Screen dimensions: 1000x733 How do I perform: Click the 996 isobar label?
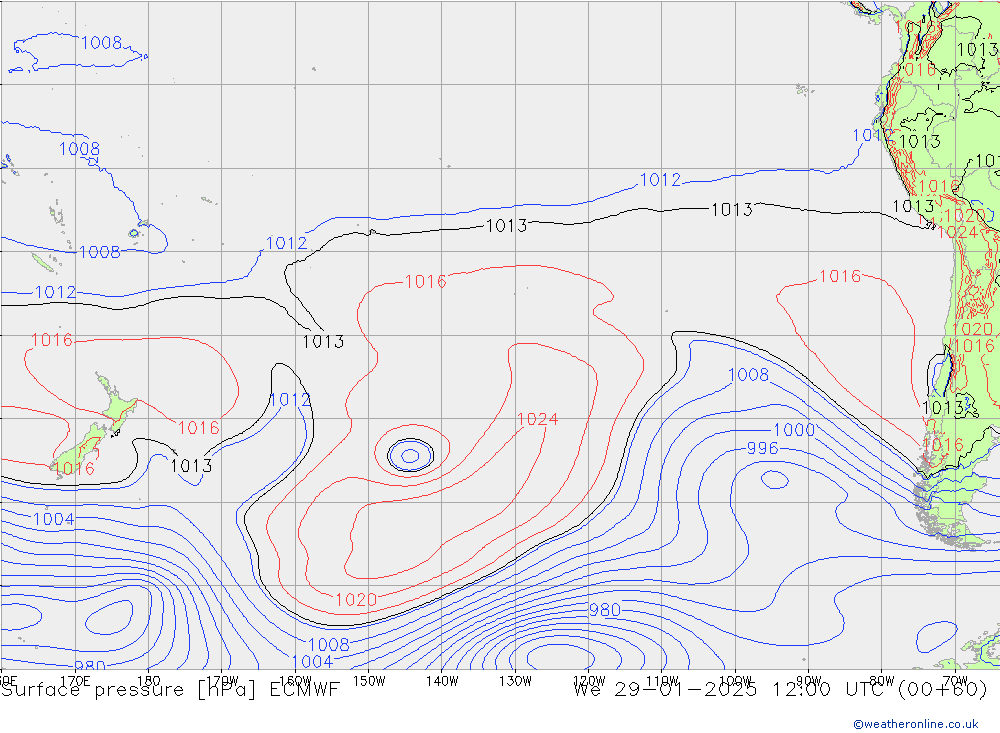763,448
